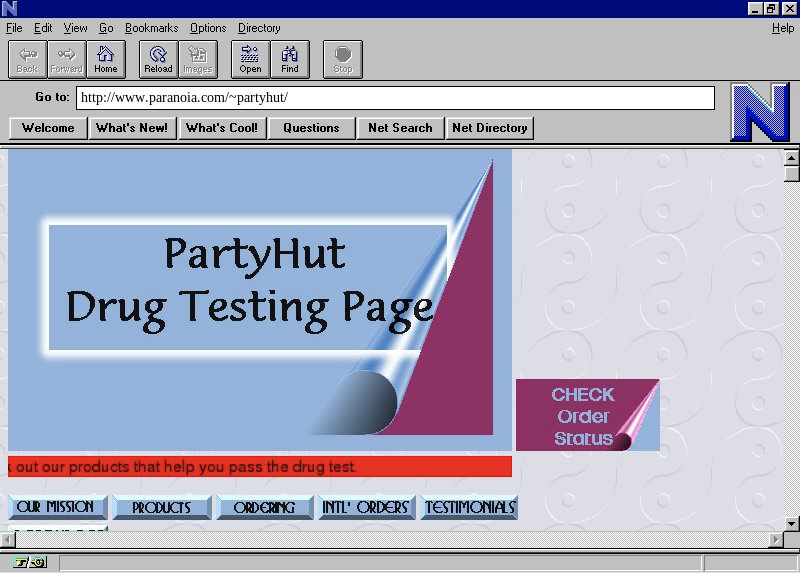Open a location with Open icon
800x573 pixels.
coord(250,59)
